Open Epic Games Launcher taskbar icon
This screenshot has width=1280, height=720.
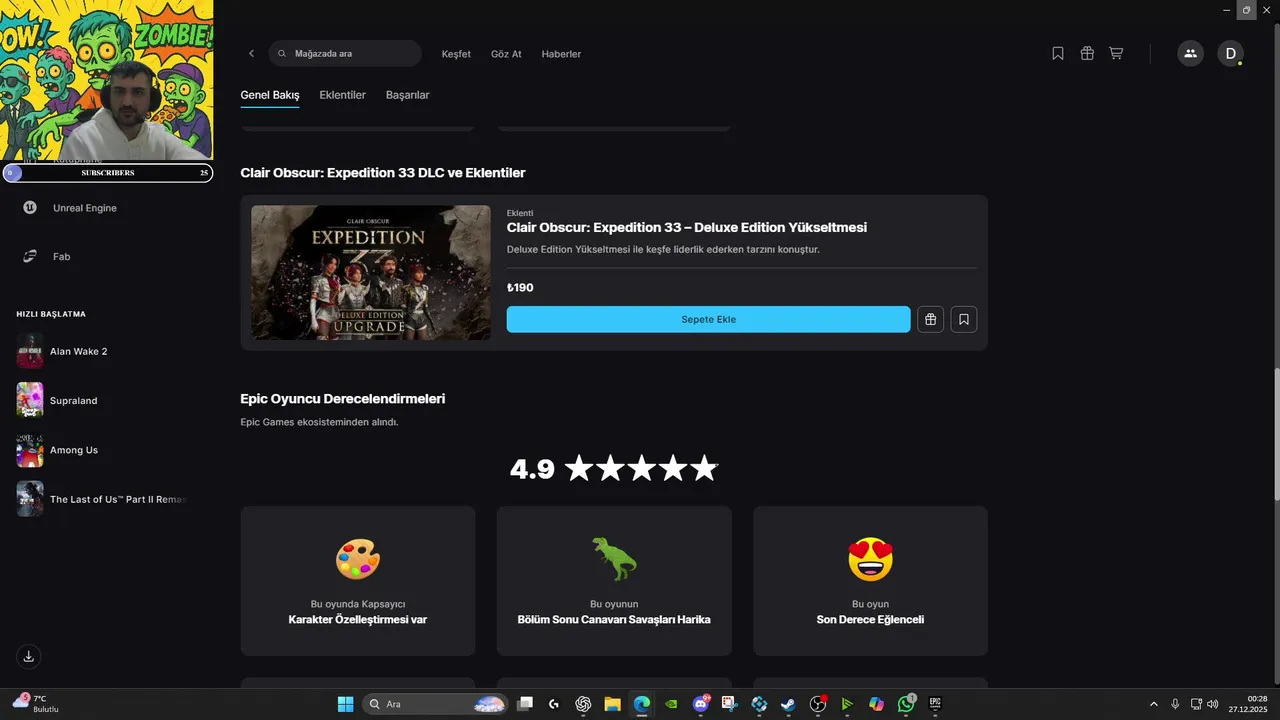935,704
